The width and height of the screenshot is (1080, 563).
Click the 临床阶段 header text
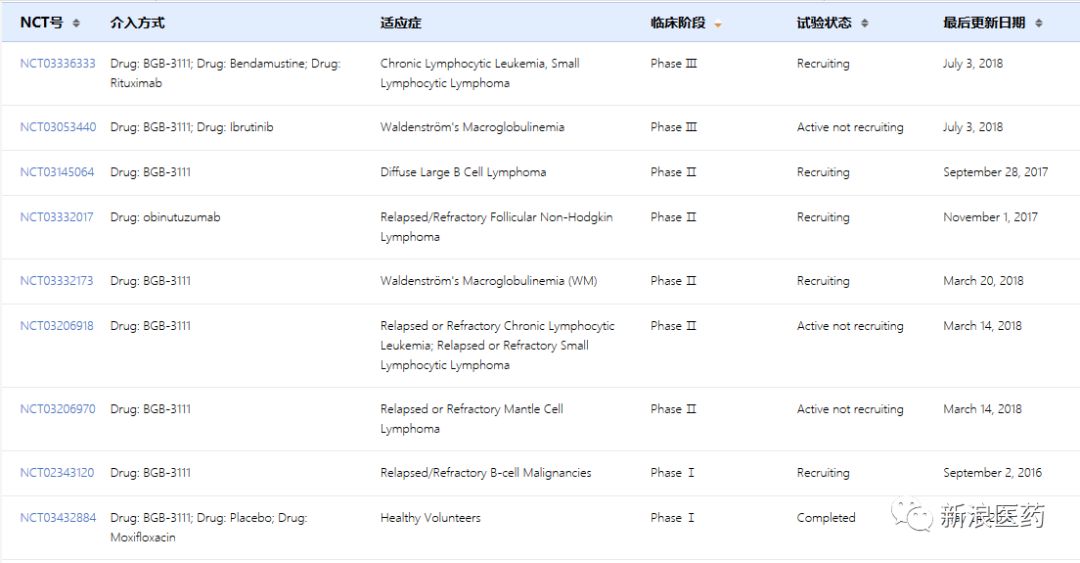point(678,23)
